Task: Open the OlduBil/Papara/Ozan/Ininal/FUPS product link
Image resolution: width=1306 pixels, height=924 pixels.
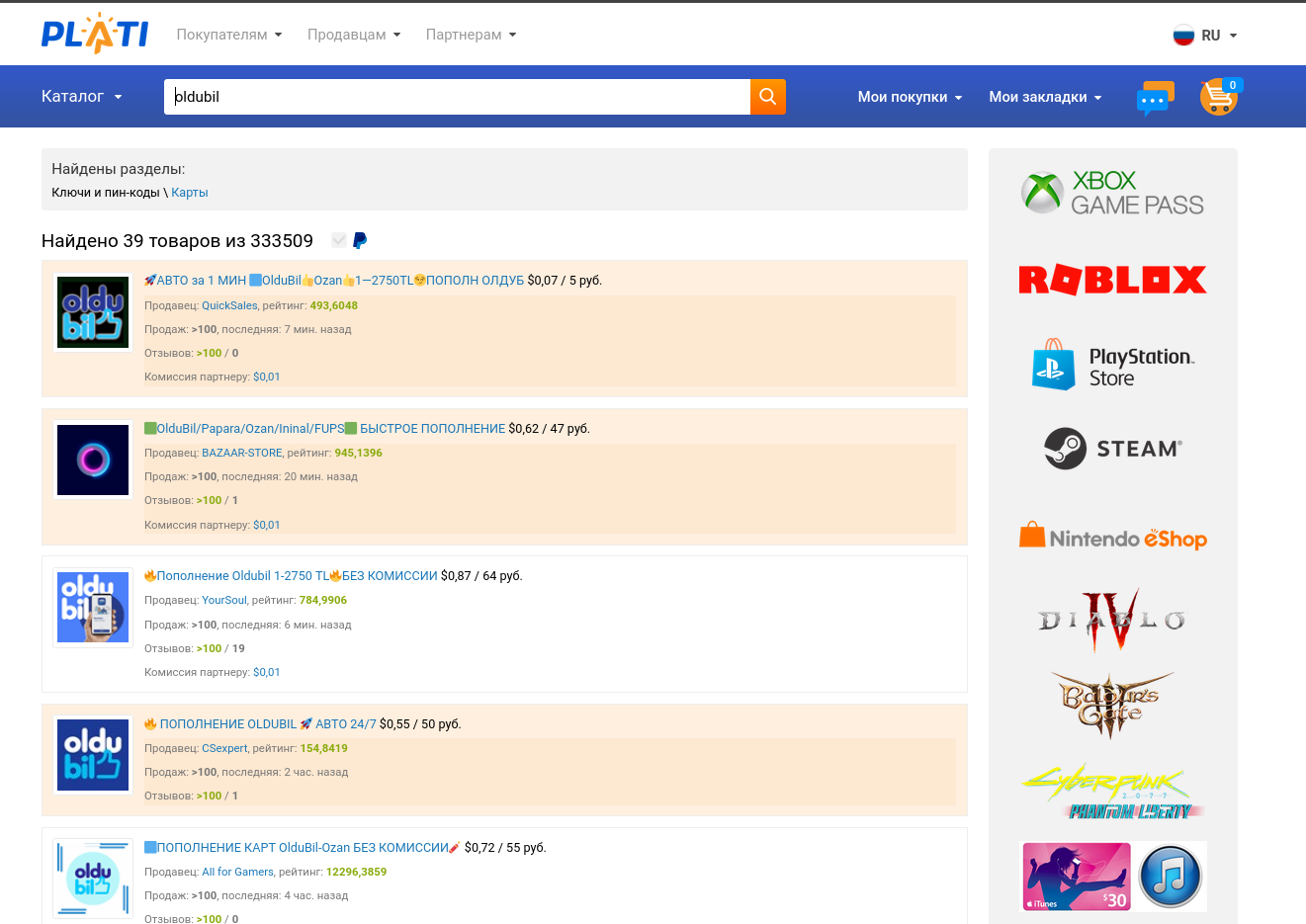Action: point(325,429)
